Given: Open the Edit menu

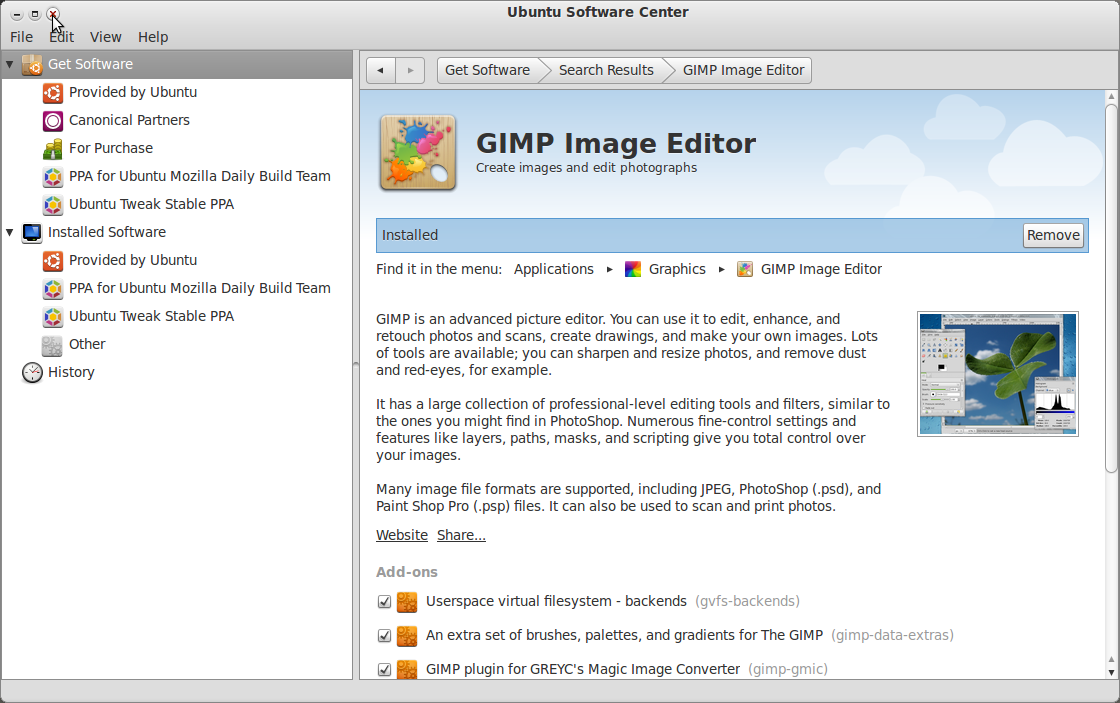Looking at the screenshot, I should 61,37.
